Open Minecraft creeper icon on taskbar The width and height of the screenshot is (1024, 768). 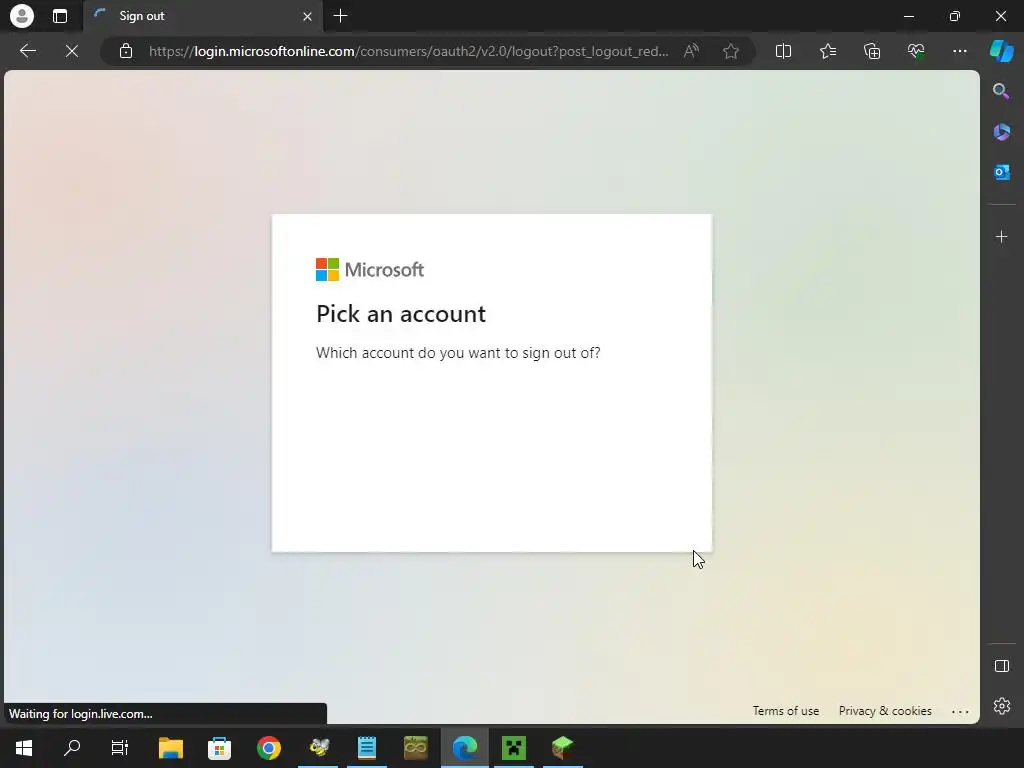(x=514, y=748)
